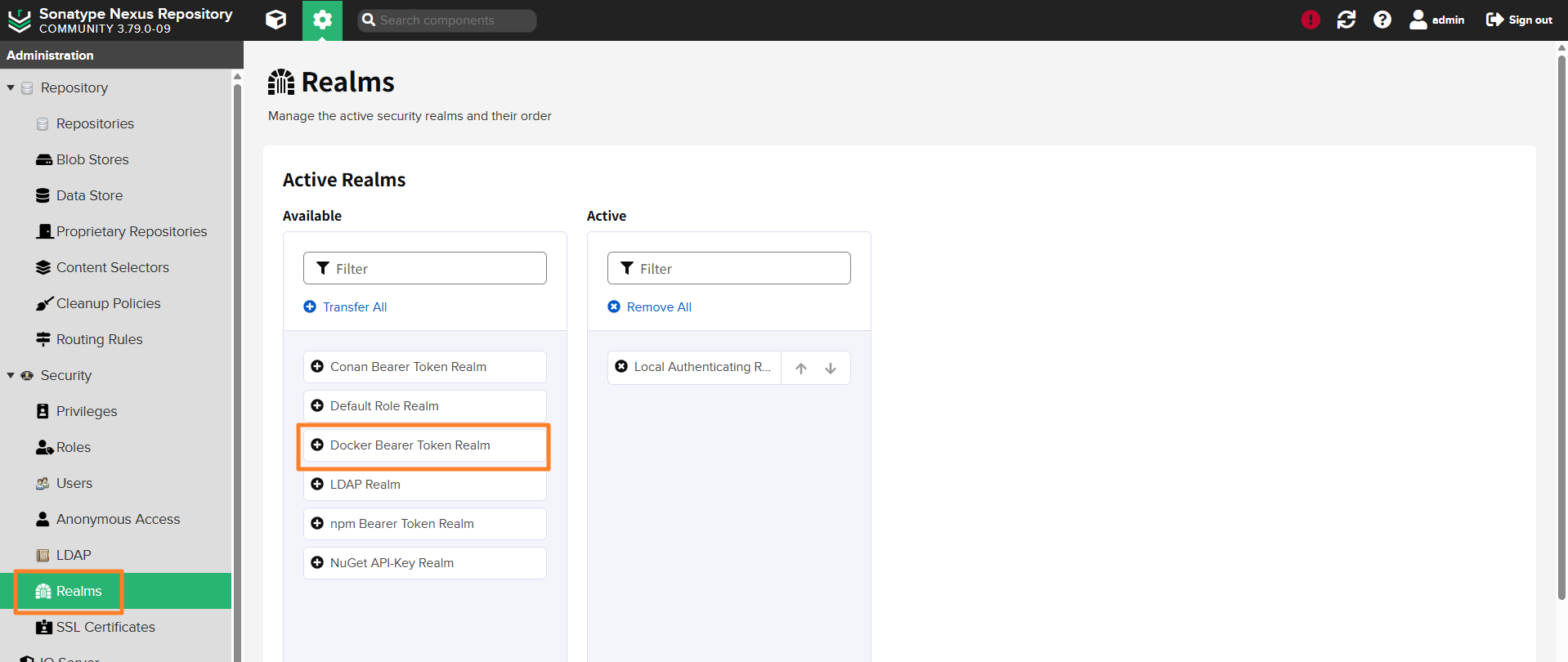1568x662 pixels.
Task: Click the Privileges badge icon
Action: point(43,411)
